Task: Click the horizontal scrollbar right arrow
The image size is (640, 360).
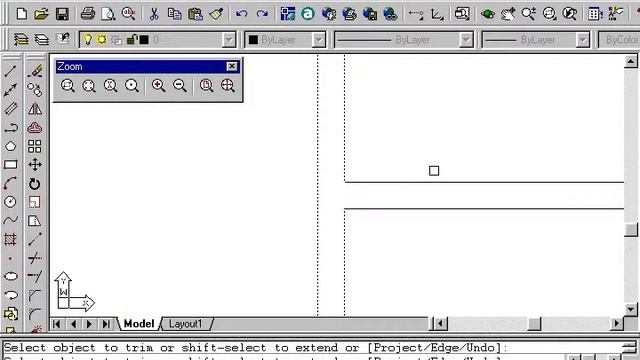Action: 616,324
